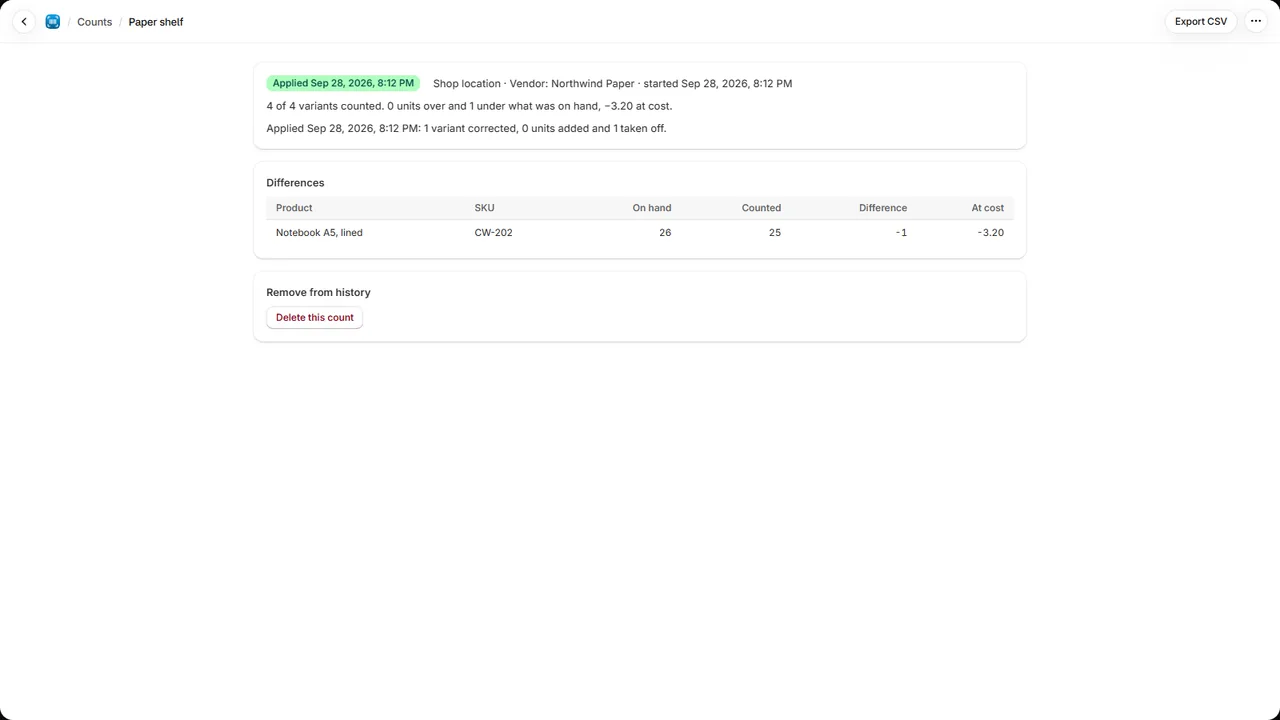1280x720 pixels.
Task: Click the counted value 25
Action: click(775, 232)
